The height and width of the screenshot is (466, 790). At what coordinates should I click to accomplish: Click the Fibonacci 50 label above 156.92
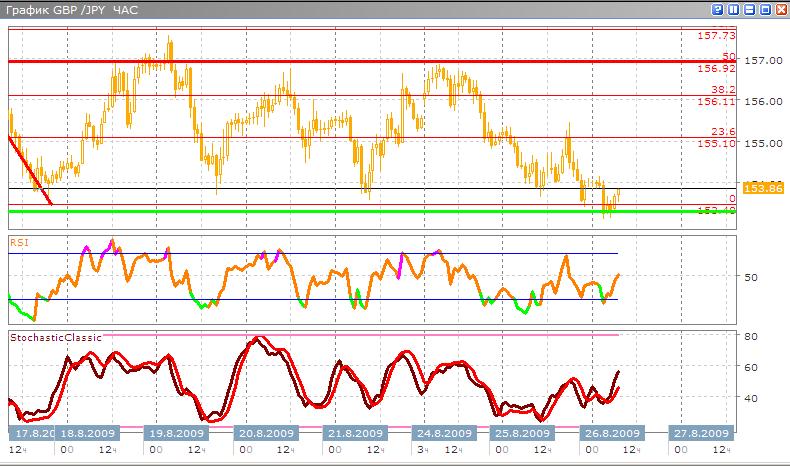coord(729,56)
